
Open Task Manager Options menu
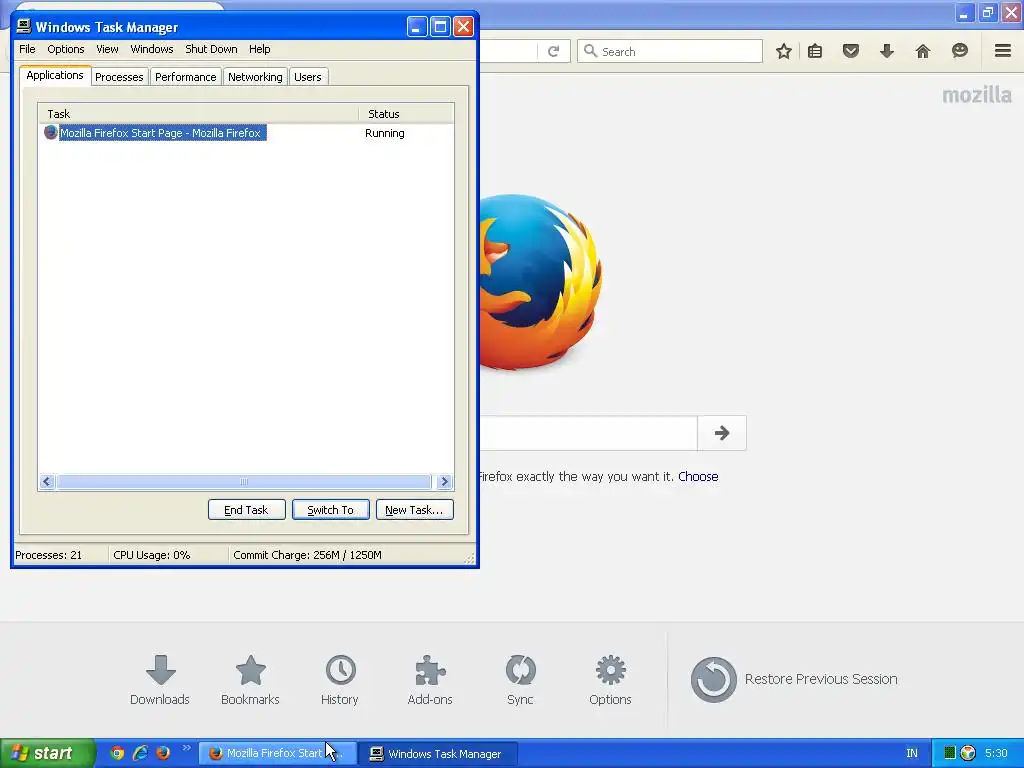pos(65,49)
